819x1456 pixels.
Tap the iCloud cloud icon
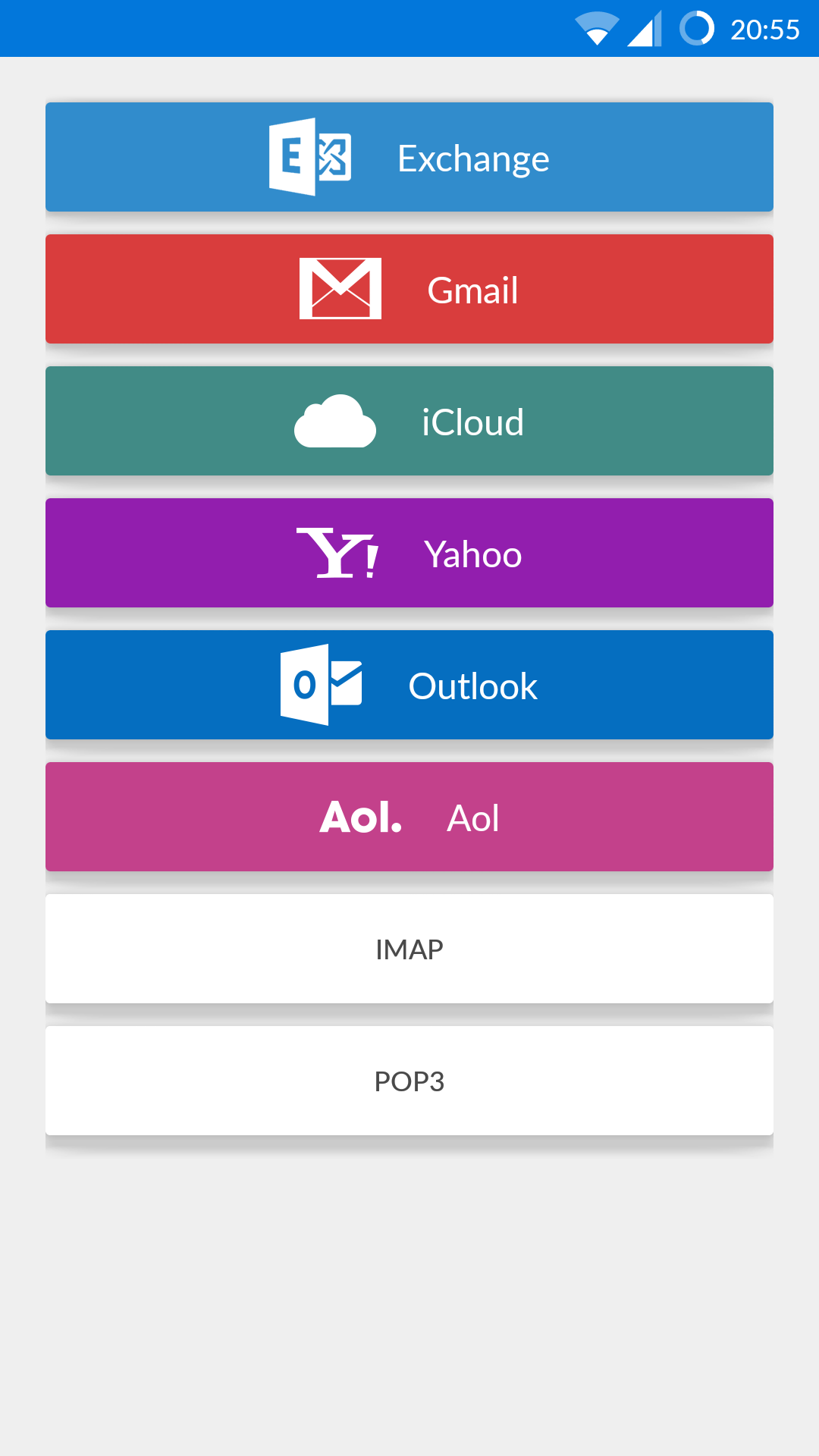coord(335,421)
